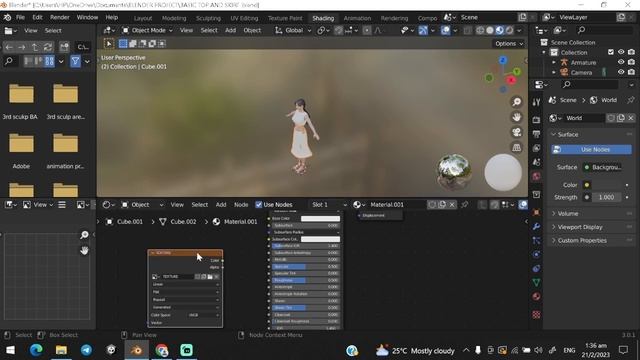This screenshot has width=640, height=360.
Task: Expand the Viewport Display panel
Action: tap(580, 227)
